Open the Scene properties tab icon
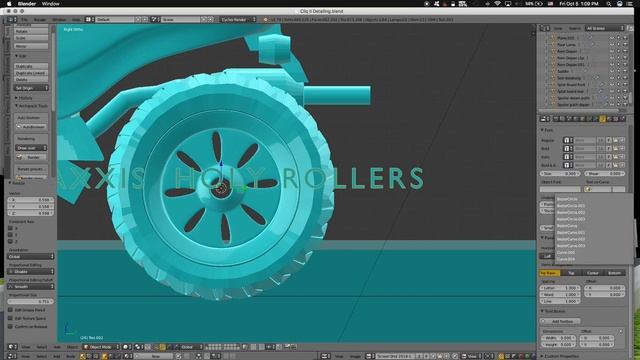Viewport: 640px width, 360px height. (569, 119)
